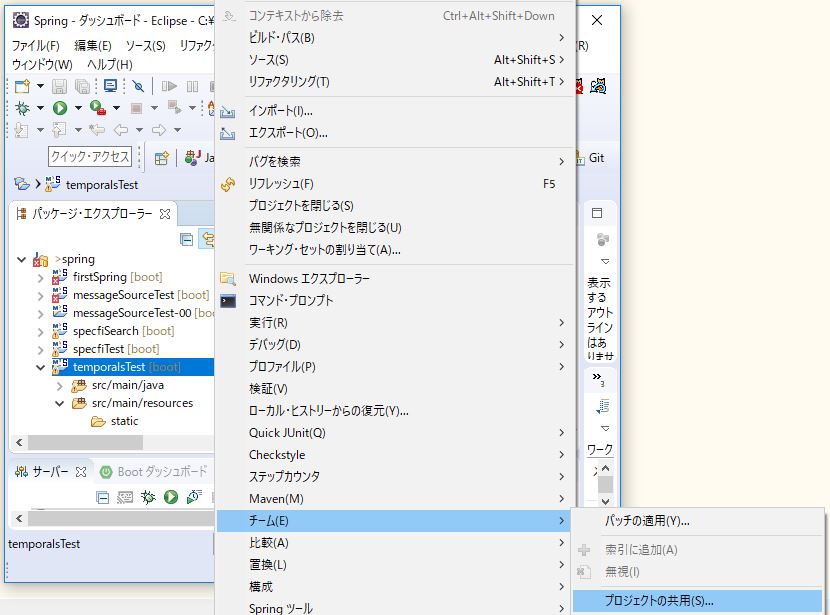Click the Forward navigation arrow in toolbar
The image size is (830, 615).
click(159, 130)
